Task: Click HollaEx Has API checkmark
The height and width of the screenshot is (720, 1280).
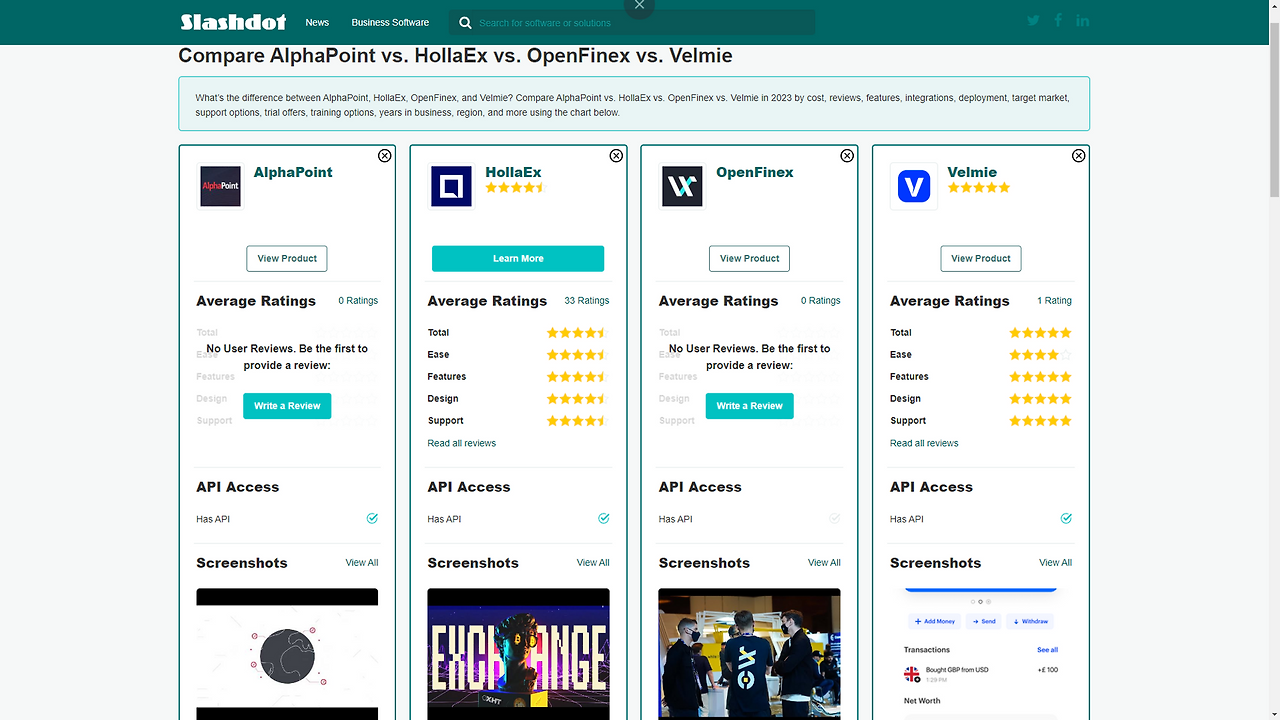Action: click(603, 518)
